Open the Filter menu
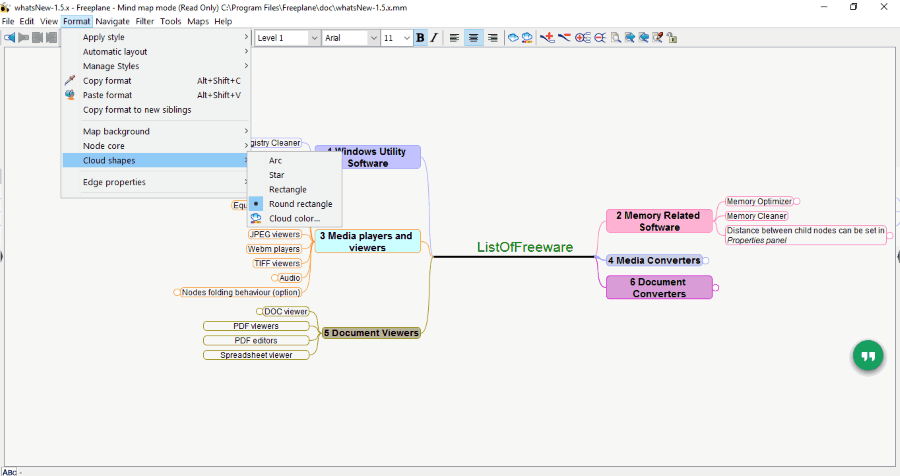The image size is (900, 476). point(145,21)
